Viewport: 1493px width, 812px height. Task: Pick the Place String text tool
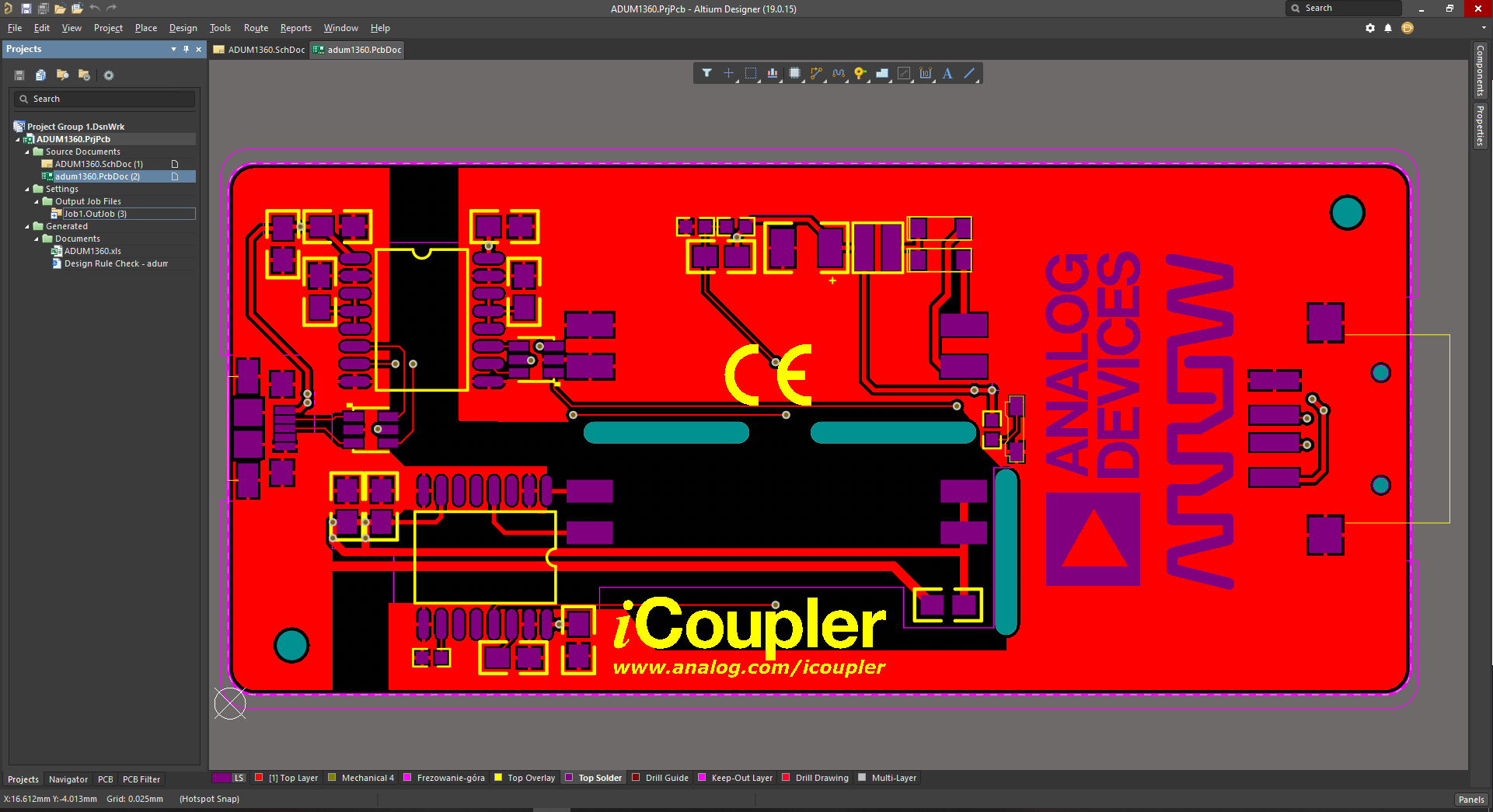[x=947, y=73]
